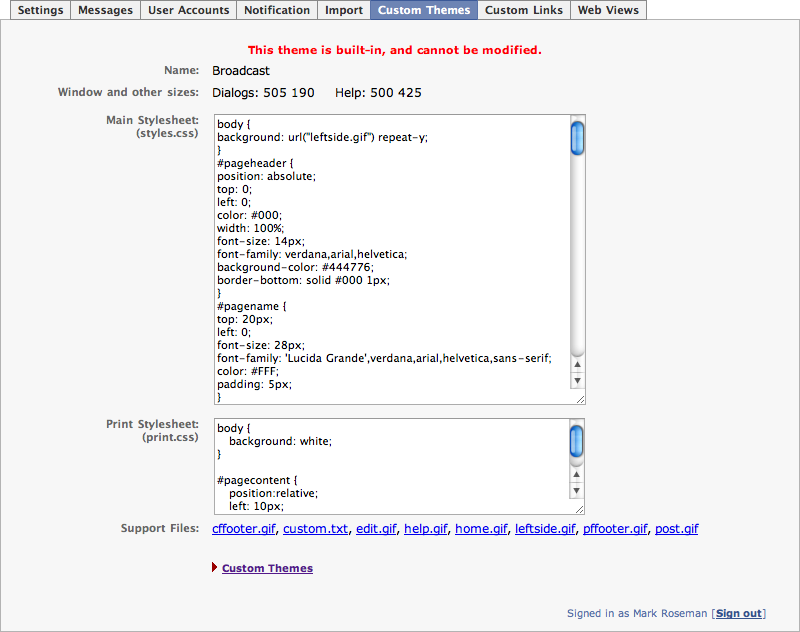This screenshot has width=800, height=632.
Task: Click the 'position: absolute;' line
Action: coord(266,176)
